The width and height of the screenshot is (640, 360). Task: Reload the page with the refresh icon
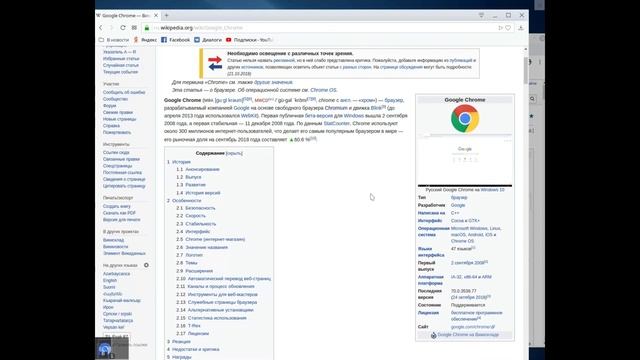[x=122, y=28]
